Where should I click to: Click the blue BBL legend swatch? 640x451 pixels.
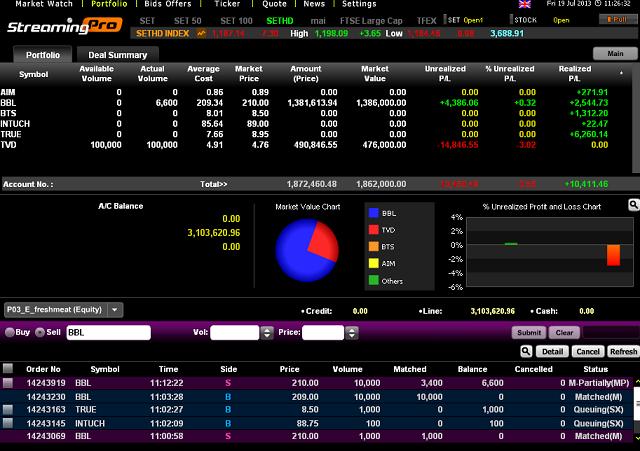[x=373, y=213]
